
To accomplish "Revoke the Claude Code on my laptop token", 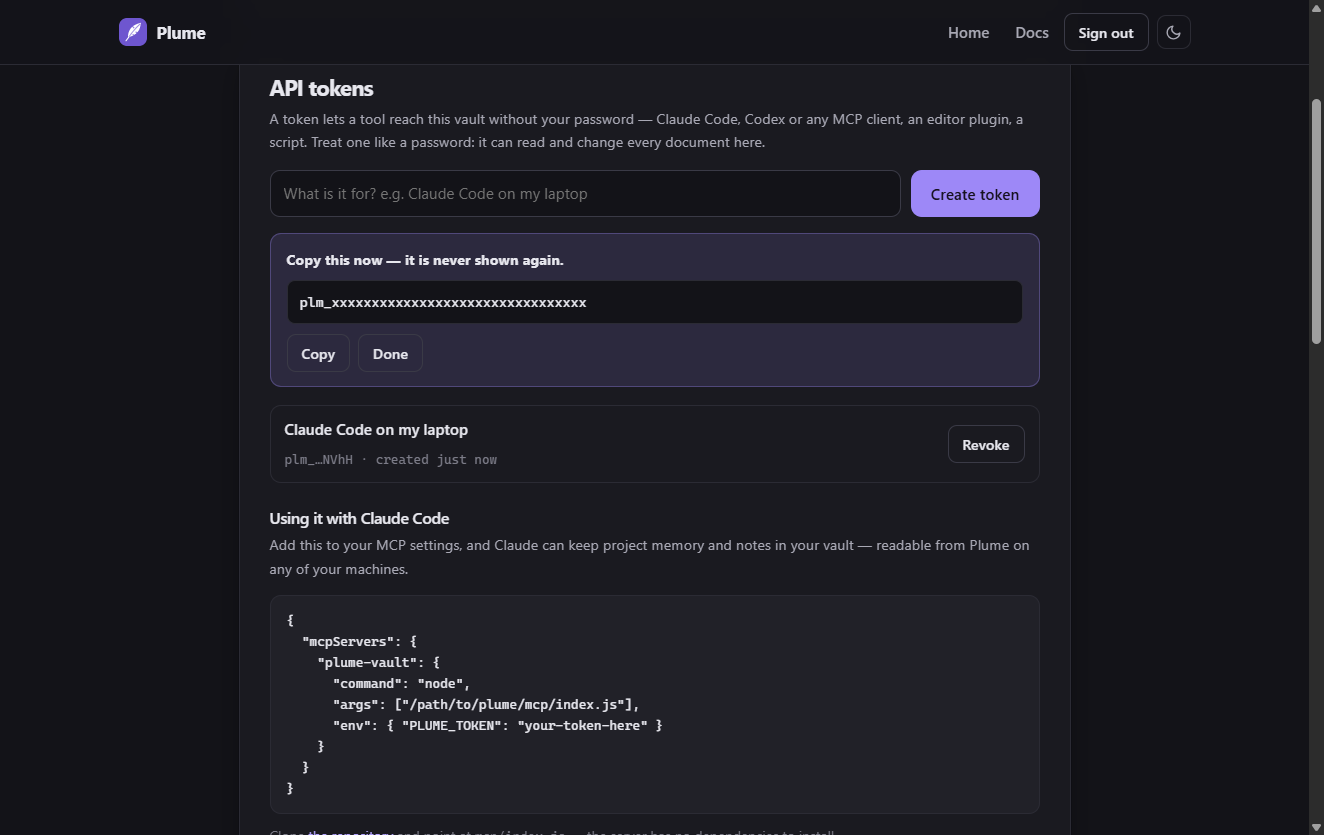I will pyautogui.click(x=986, y=445).
